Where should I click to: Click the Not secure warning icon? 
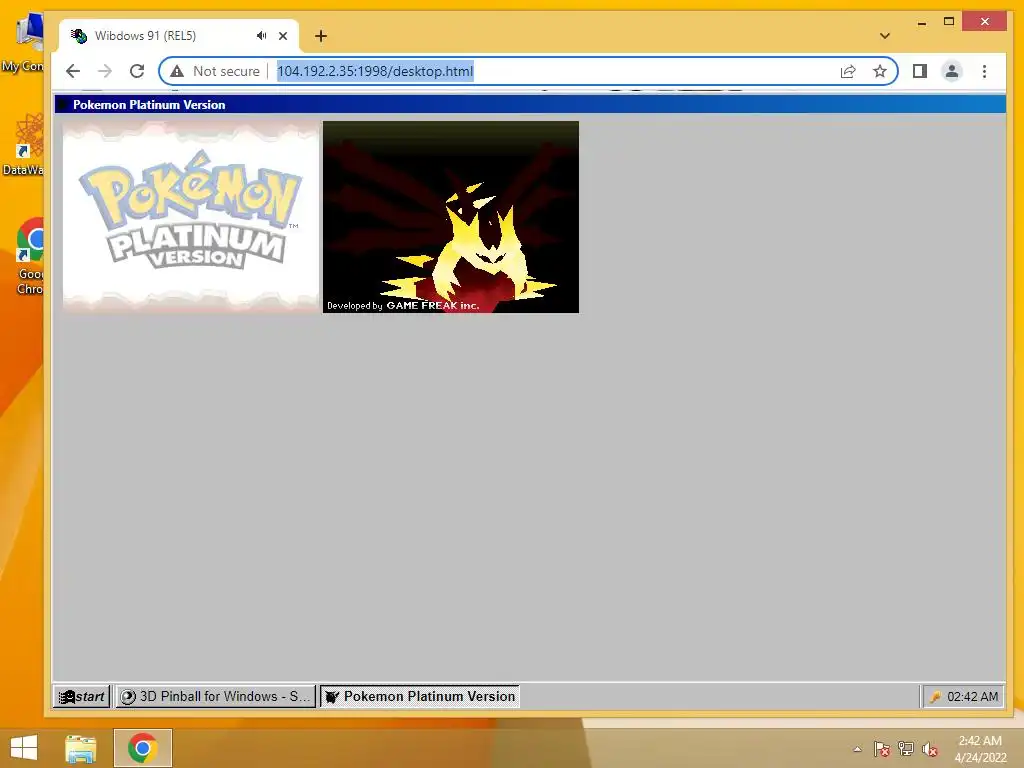coord(177,71)
